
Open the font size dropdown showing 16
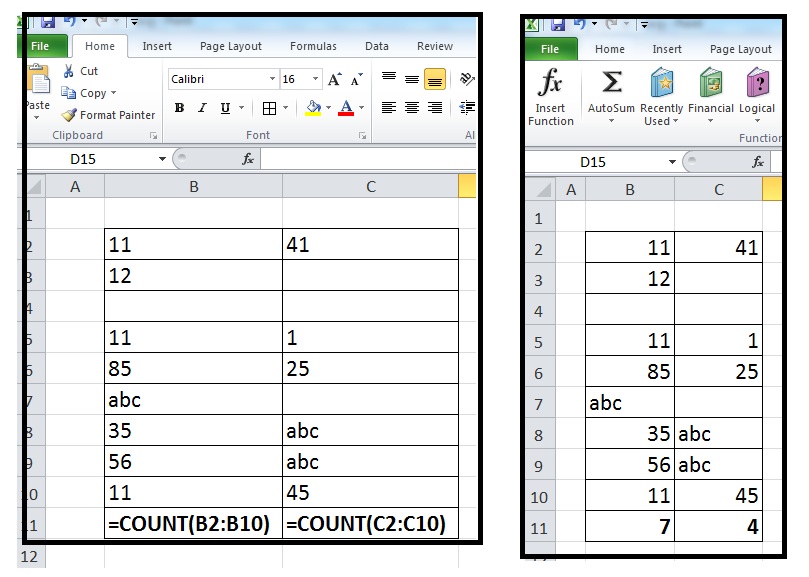click(314, 79)
